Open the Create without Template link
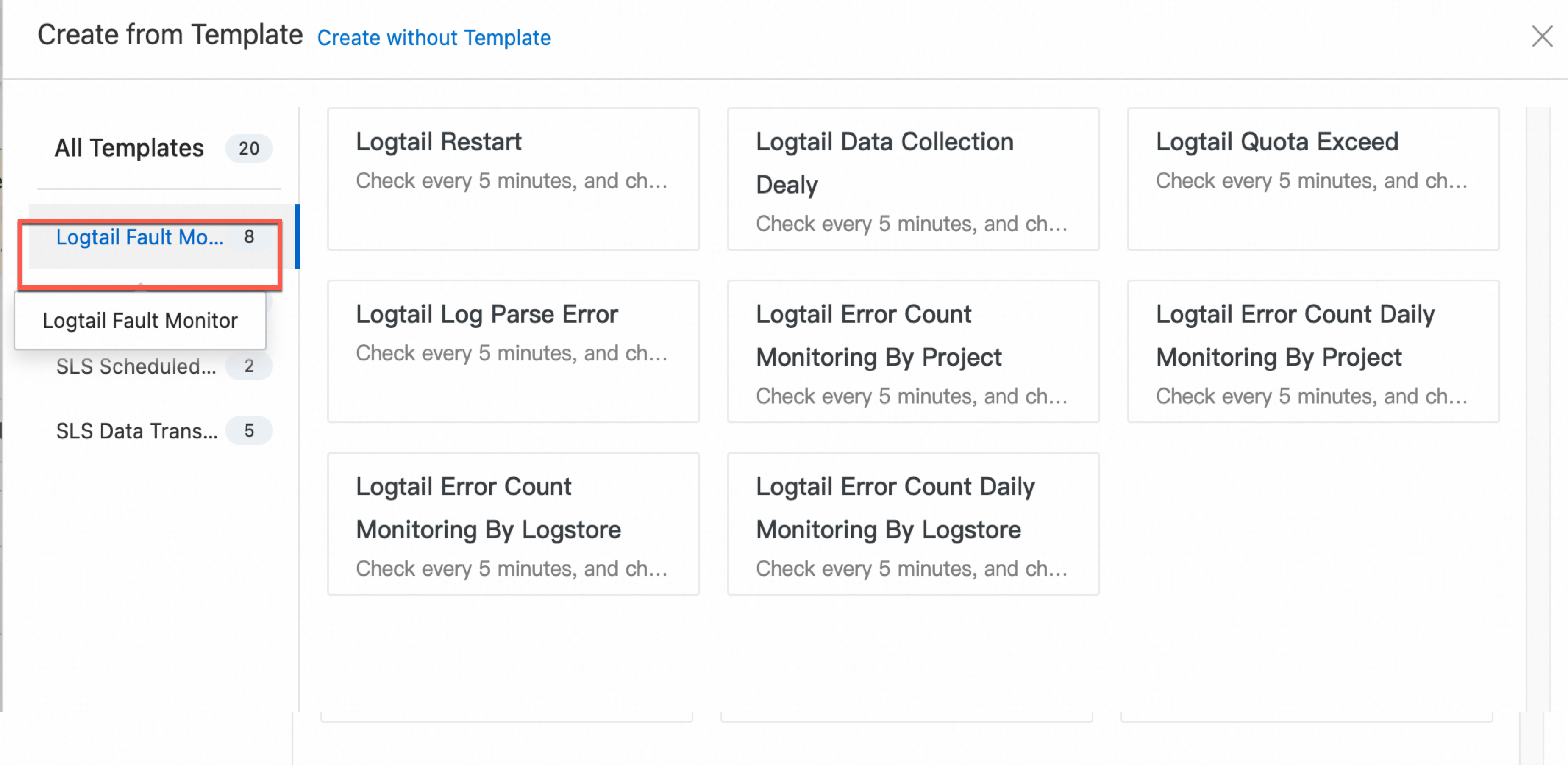The height and width of the screenshot is (765, 1568). tap(434, 38)
